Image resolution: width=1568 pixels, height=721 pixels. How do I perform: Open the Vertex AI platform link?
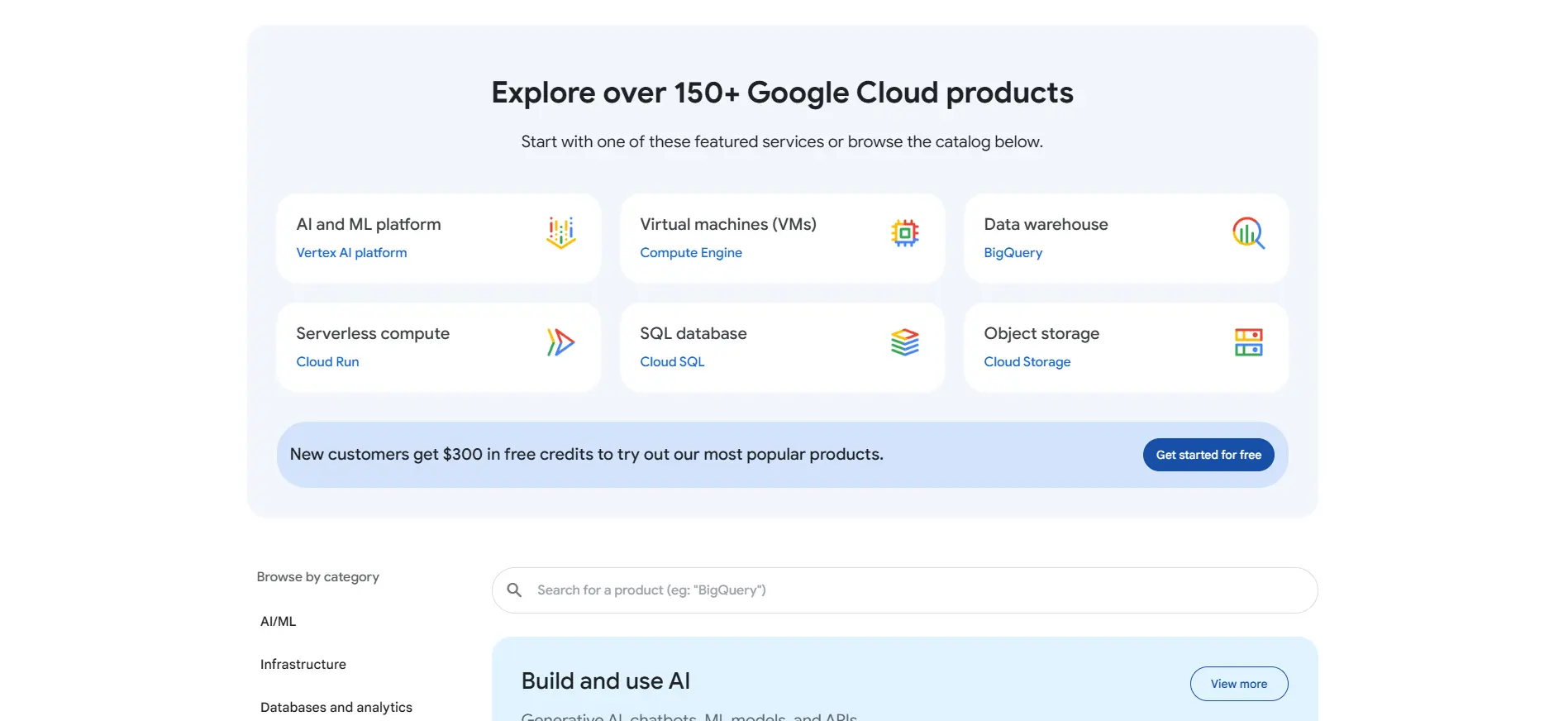351,253
